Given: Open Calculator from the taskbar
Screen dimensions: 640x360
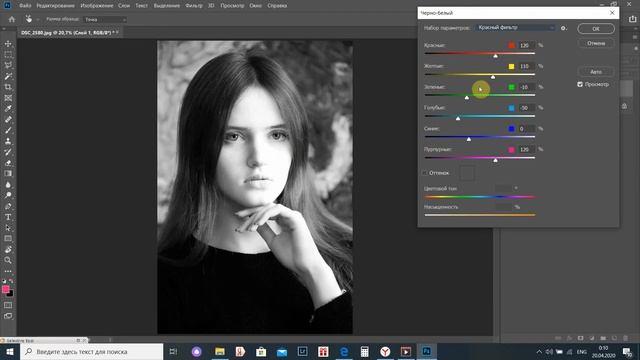Looking at the screenshot, I should (x=364, y=351).
